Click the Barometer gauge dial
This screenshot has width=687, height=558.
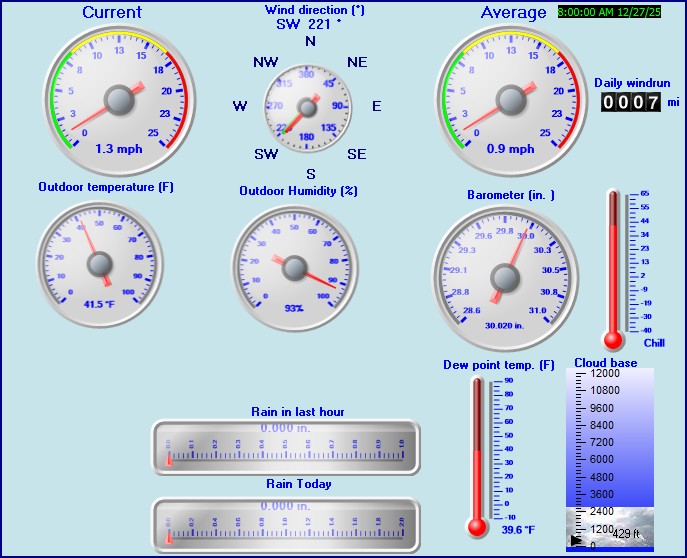pos(505,279)
